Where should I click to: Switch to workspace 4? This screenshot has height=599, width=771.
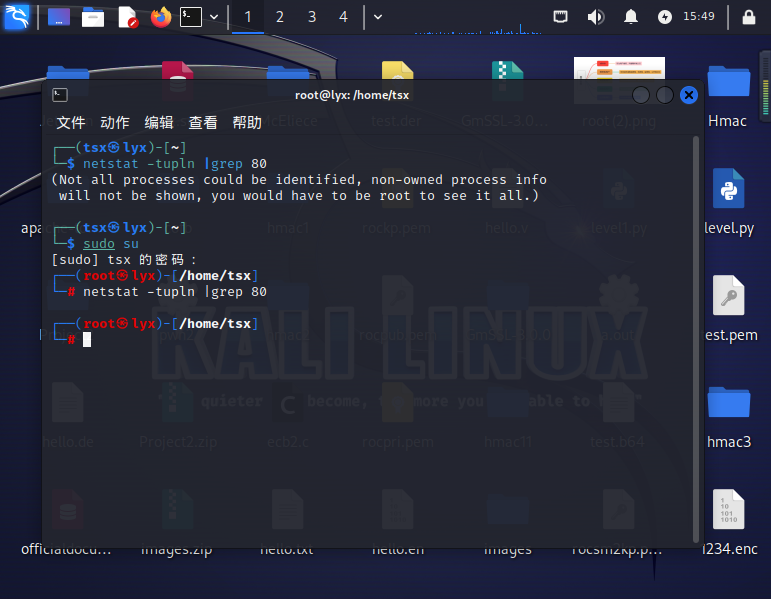(x=343, y=17)
